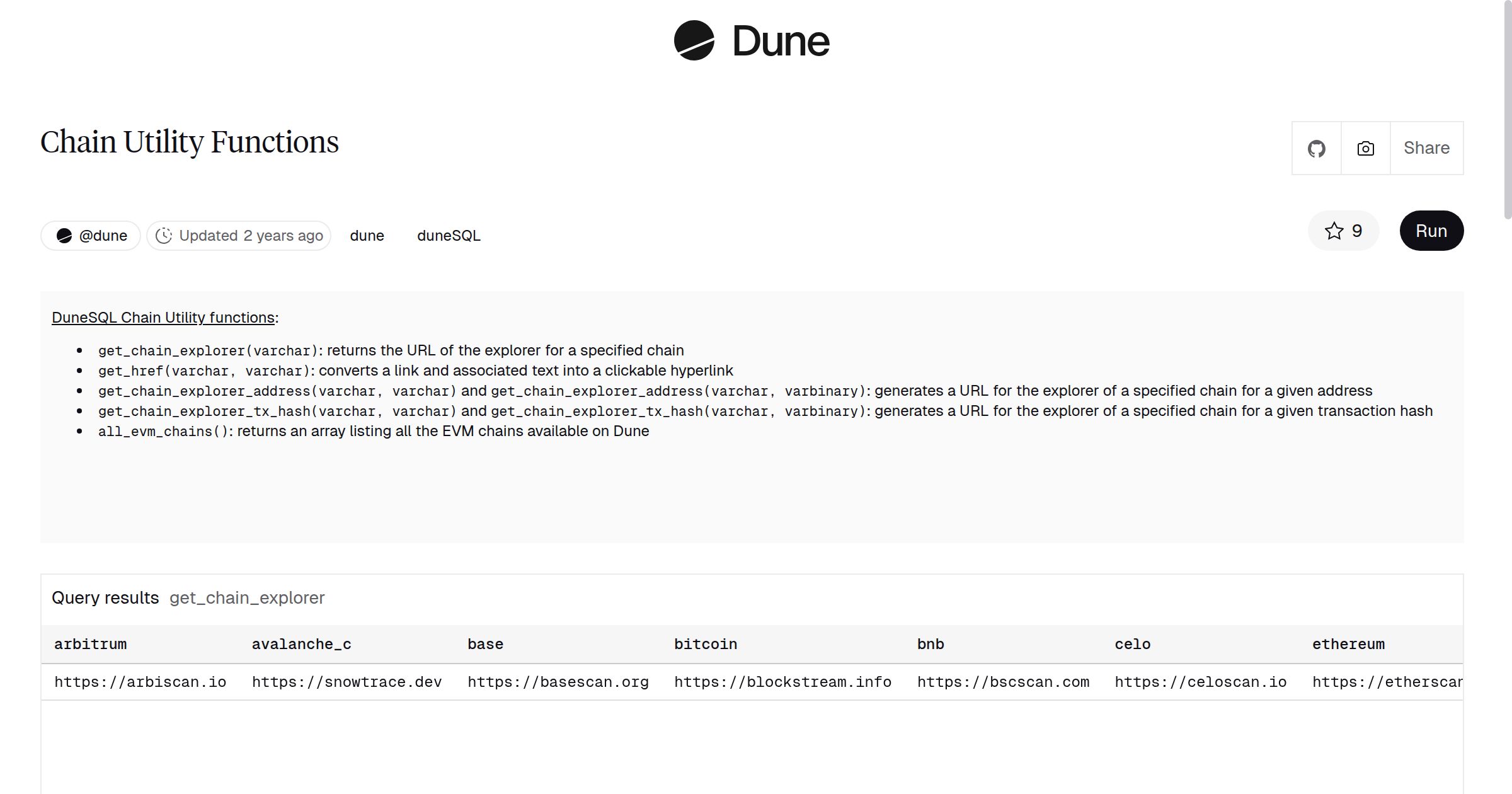Screen dimensions: 1512x794
Task: Select the duneSQL tag
Action: click(449, 236)
